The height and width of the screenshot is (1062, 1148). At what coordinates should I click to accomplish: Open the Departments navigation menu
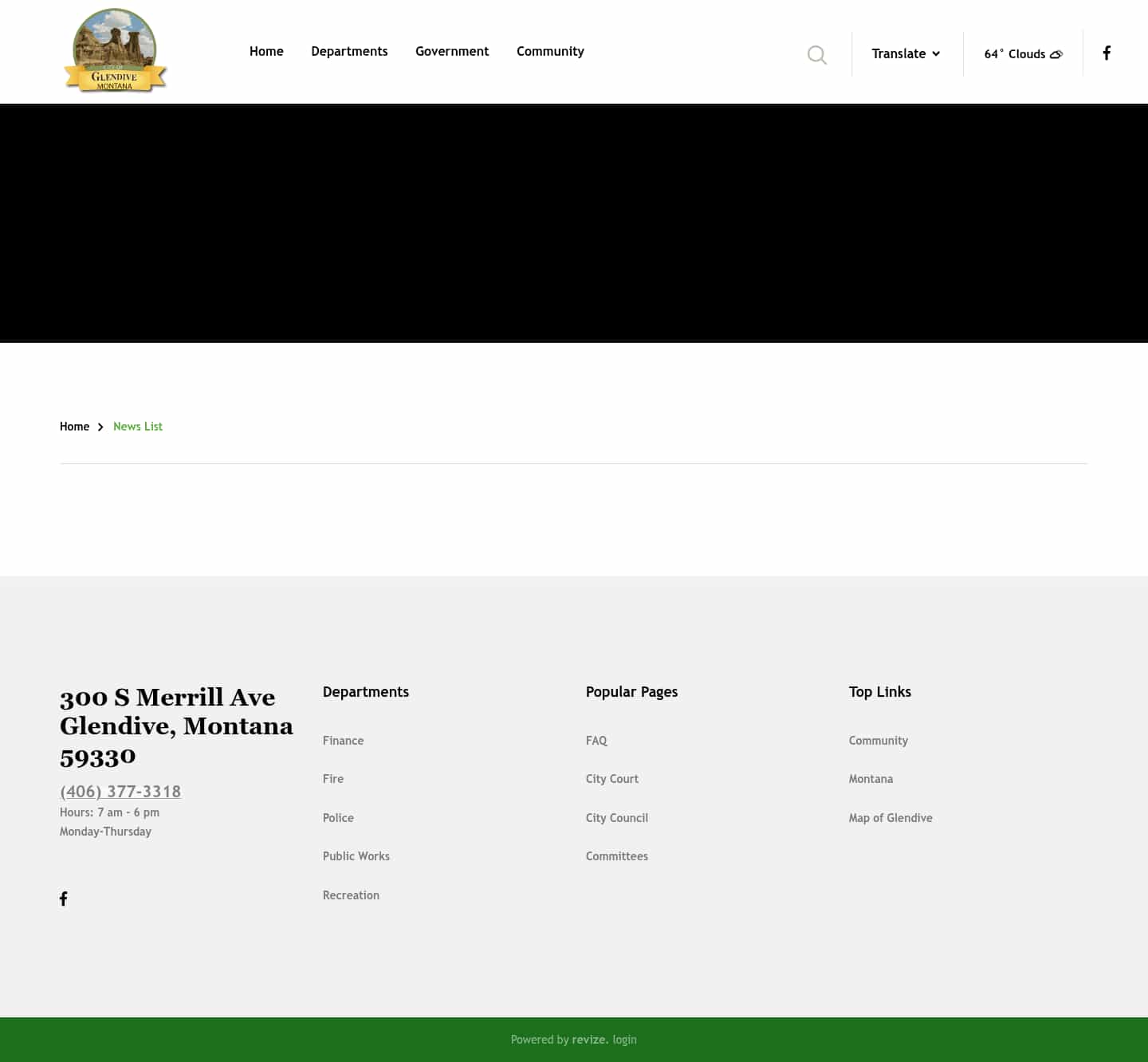[349, 51]
